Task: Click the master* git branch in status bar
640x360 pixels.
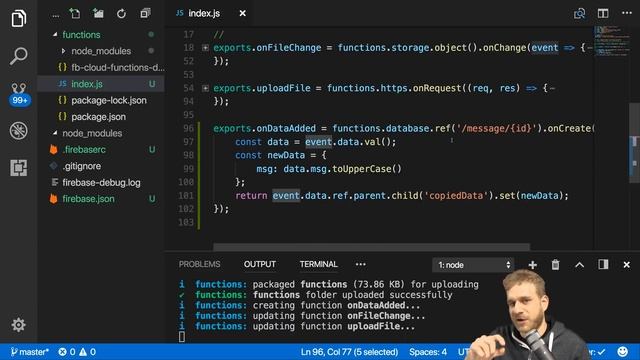Action: tap(29, 352)
